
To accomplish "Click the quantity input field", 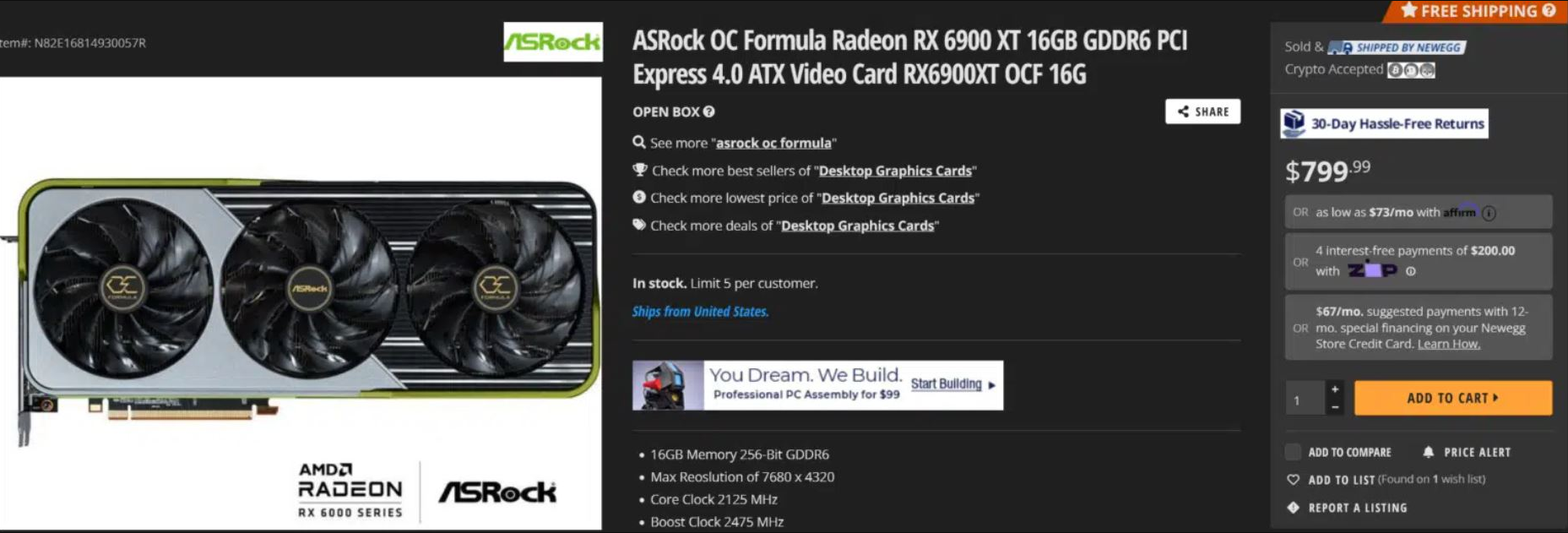I will click(x=1305, y=398).
